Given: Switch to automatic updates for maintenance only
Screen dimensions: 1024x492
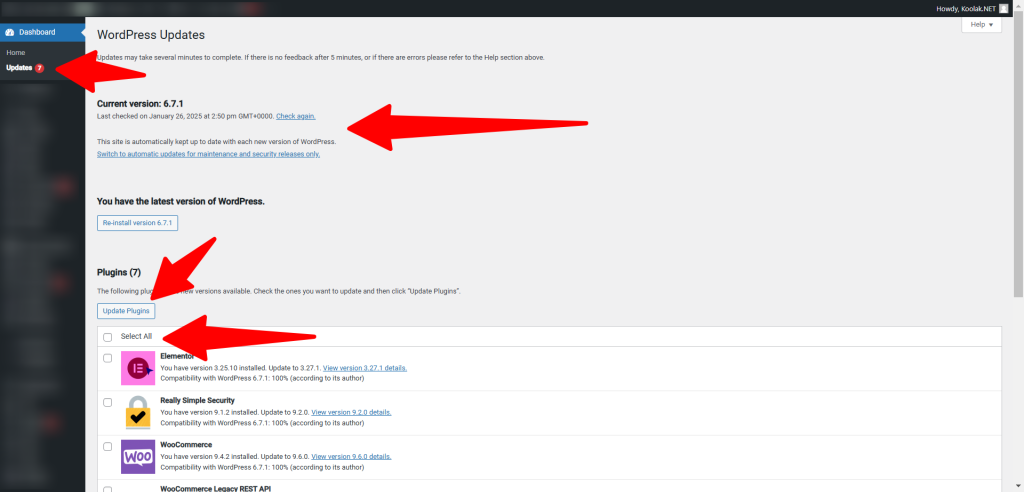Looking at the screenshot, I should click(208, 154).
